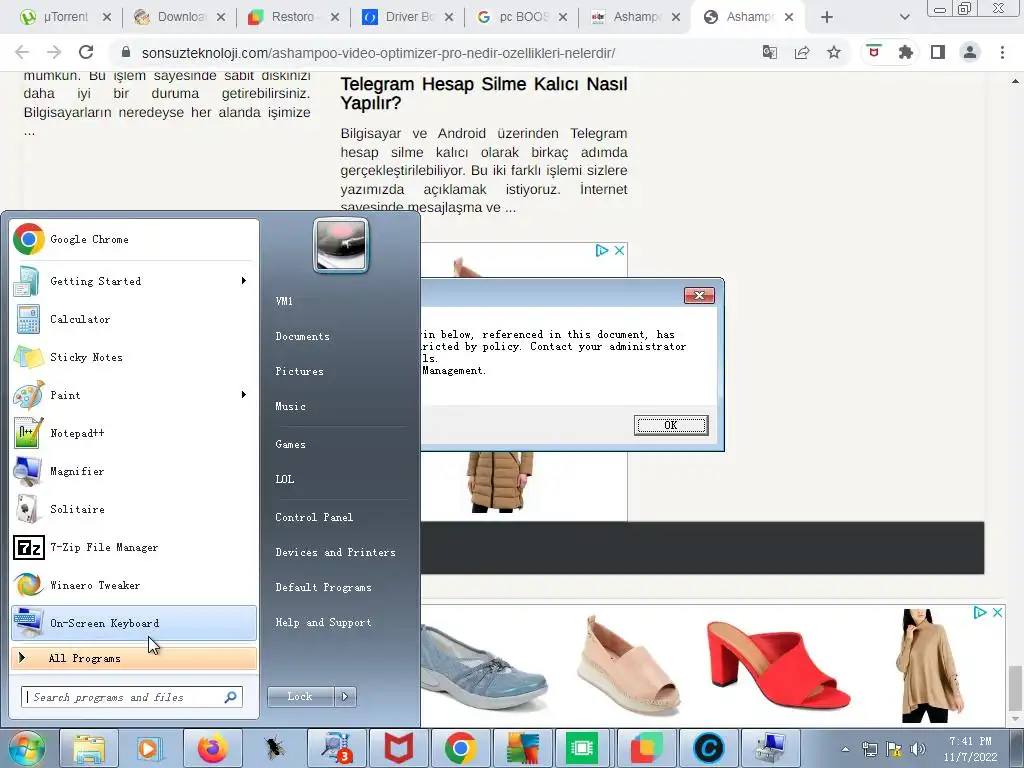
Task: Reload the current page
Action: [x=86, y=52]
